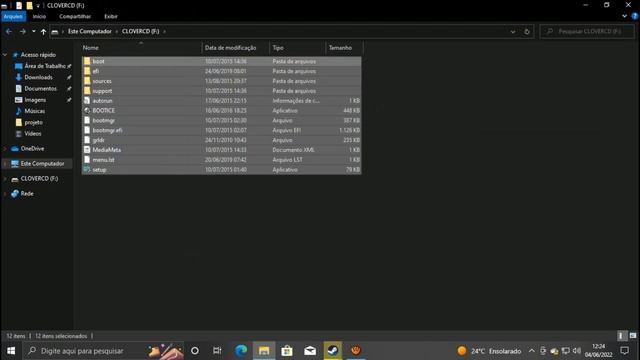The height and width of the screenshot is (360, 640).
Task: Select the boot folder icon
Action: point(87,61)
